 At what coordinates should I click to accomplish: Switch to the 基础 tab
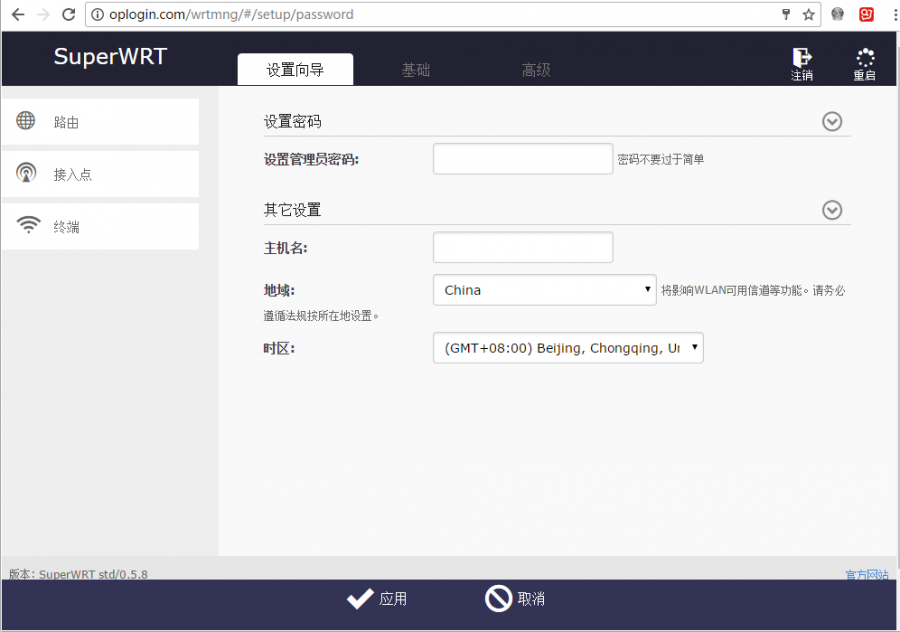tap(416, 70)
